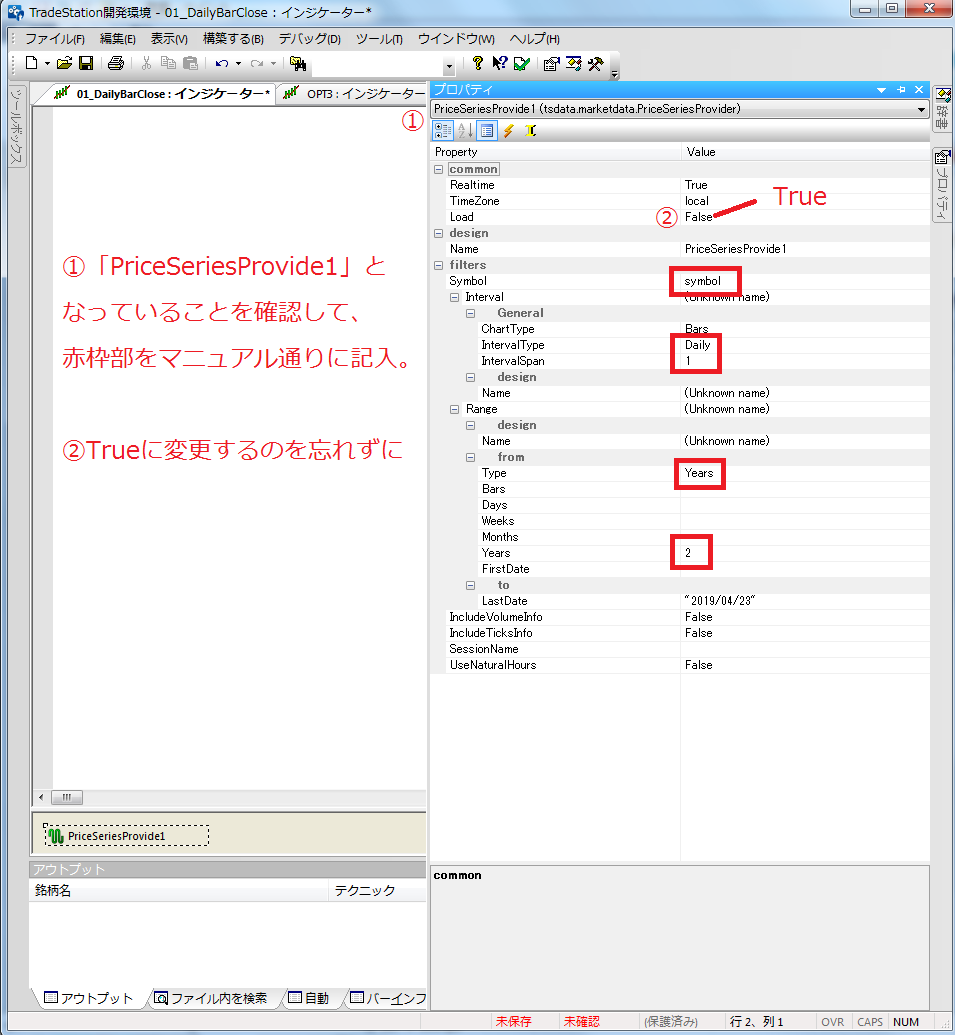Toggle Alphabetical sort in properties panel
The width and height of the screenshot is (955, 1035).
[465, 131]
